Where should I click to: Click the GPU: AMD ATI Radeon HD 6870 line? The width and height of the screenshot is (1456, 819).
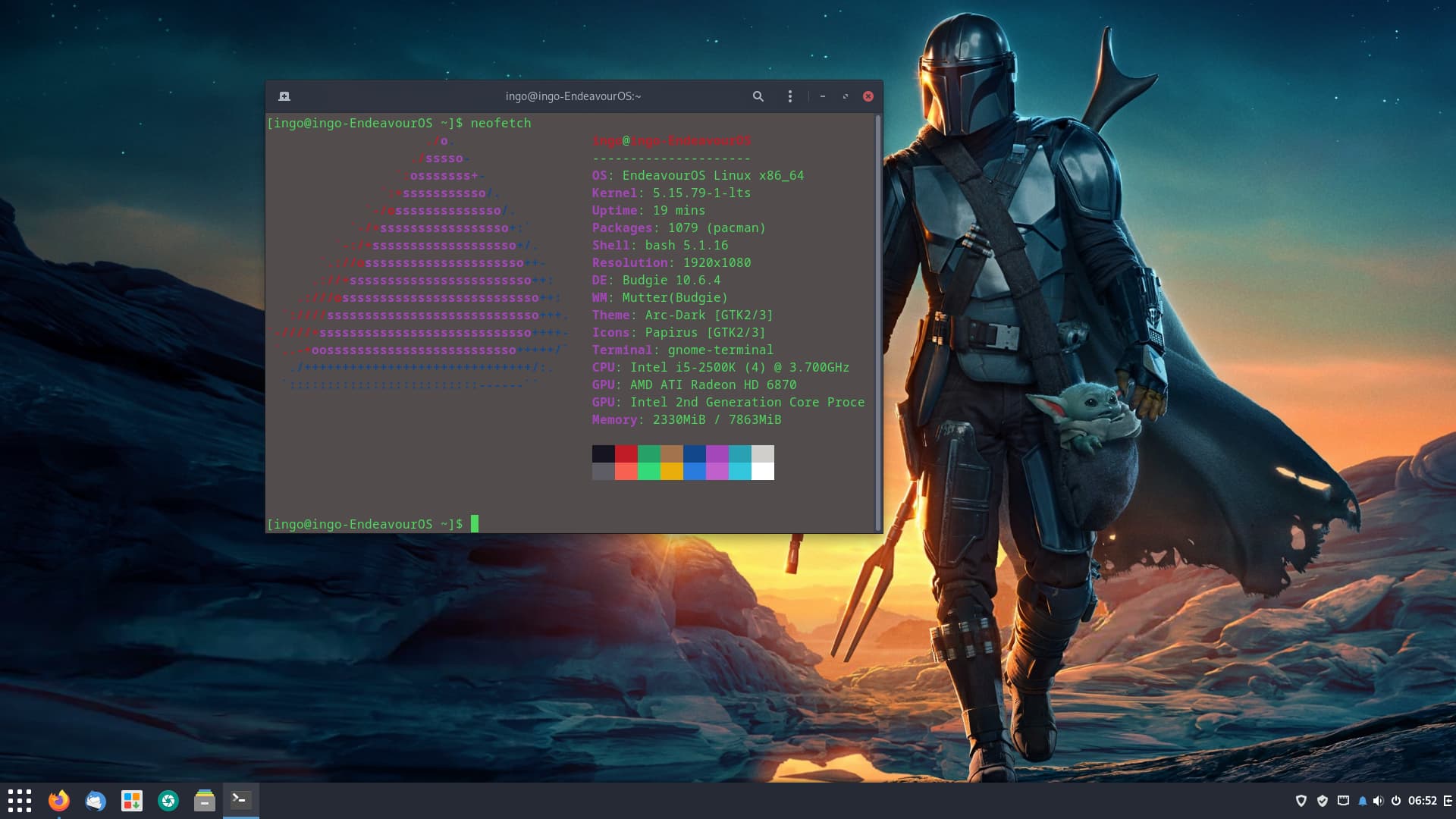pyautogui.click(x=694, y=384)
